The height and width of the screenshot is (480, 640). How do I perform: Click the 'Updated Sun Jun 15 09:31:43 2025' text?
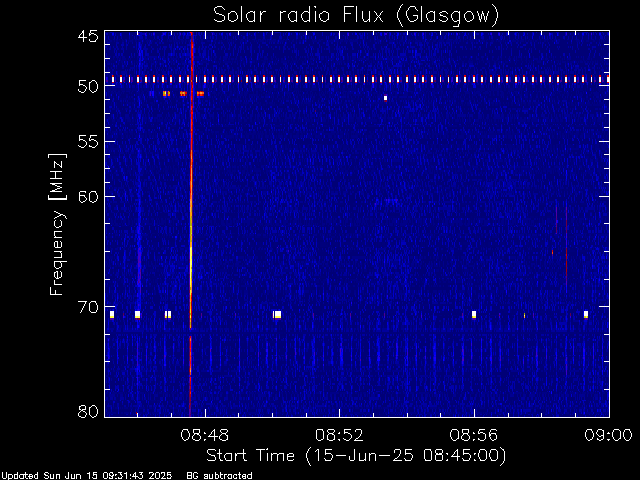pyautogui.click(x=86, y=476)
